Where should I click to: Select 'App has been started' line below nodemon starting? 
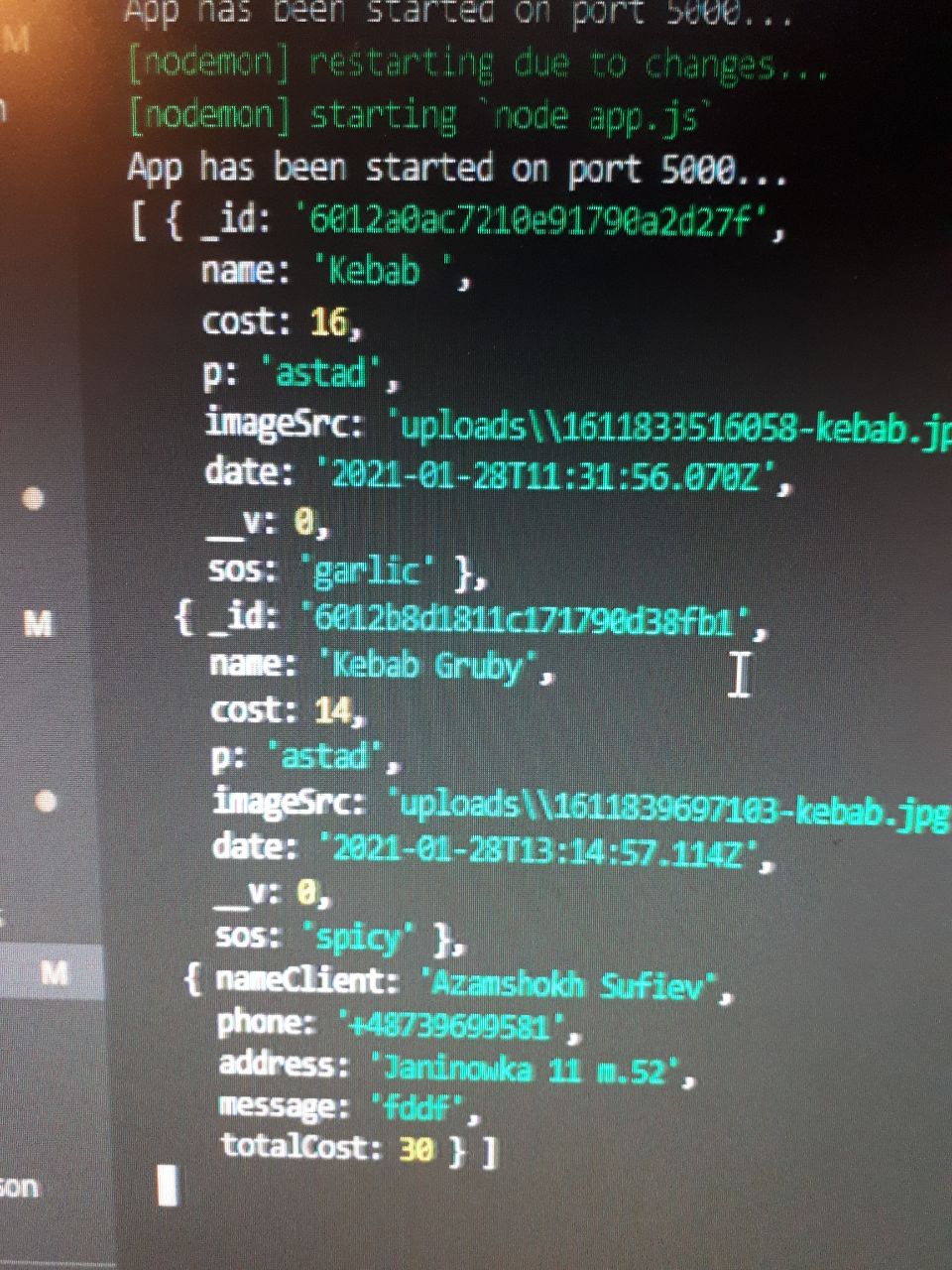click(x=457, y=169)
